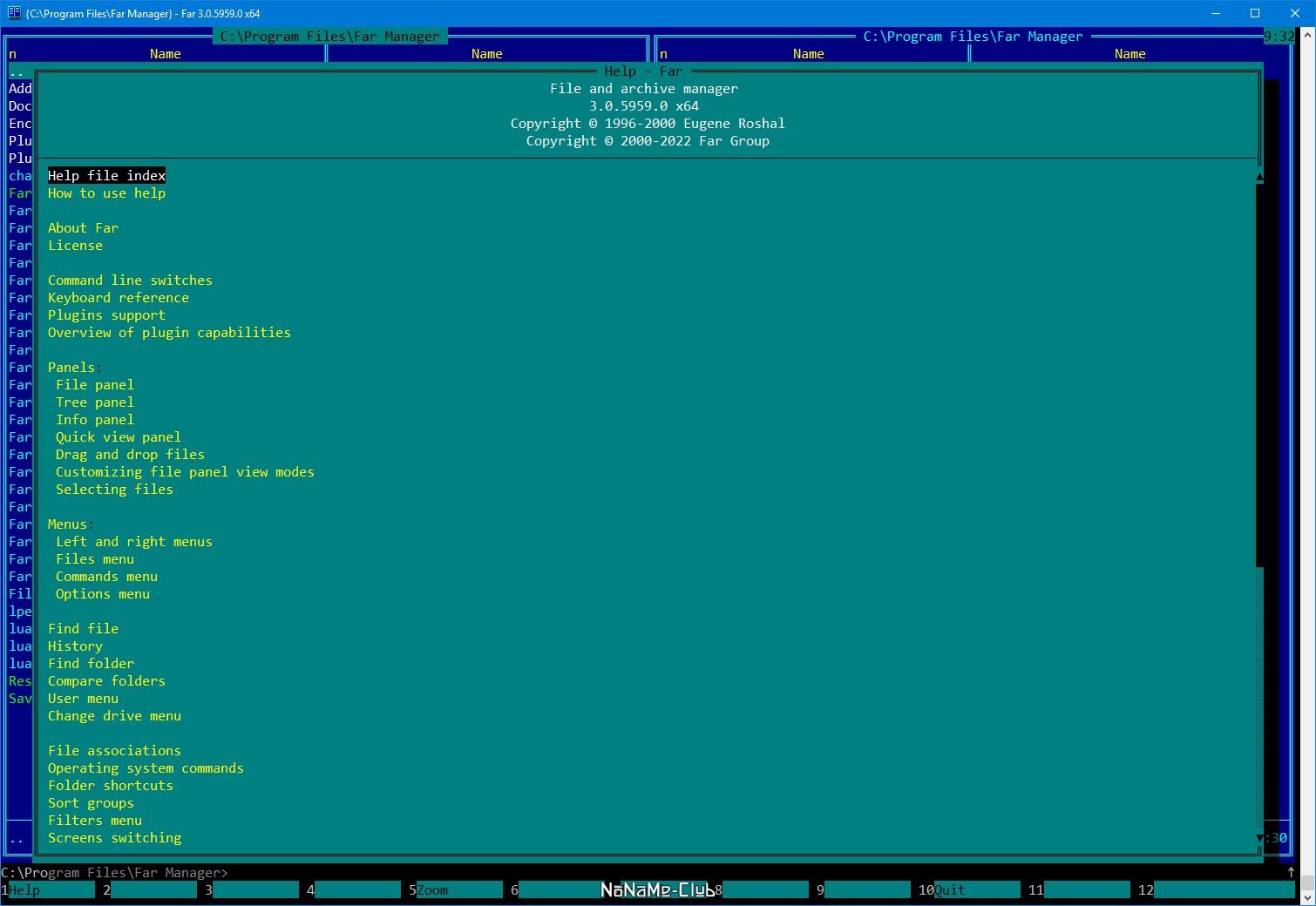Image resolution: width=1316 pixels, height=906 pixels.
Task: Click the command line input
Action: tap(645, 873)
